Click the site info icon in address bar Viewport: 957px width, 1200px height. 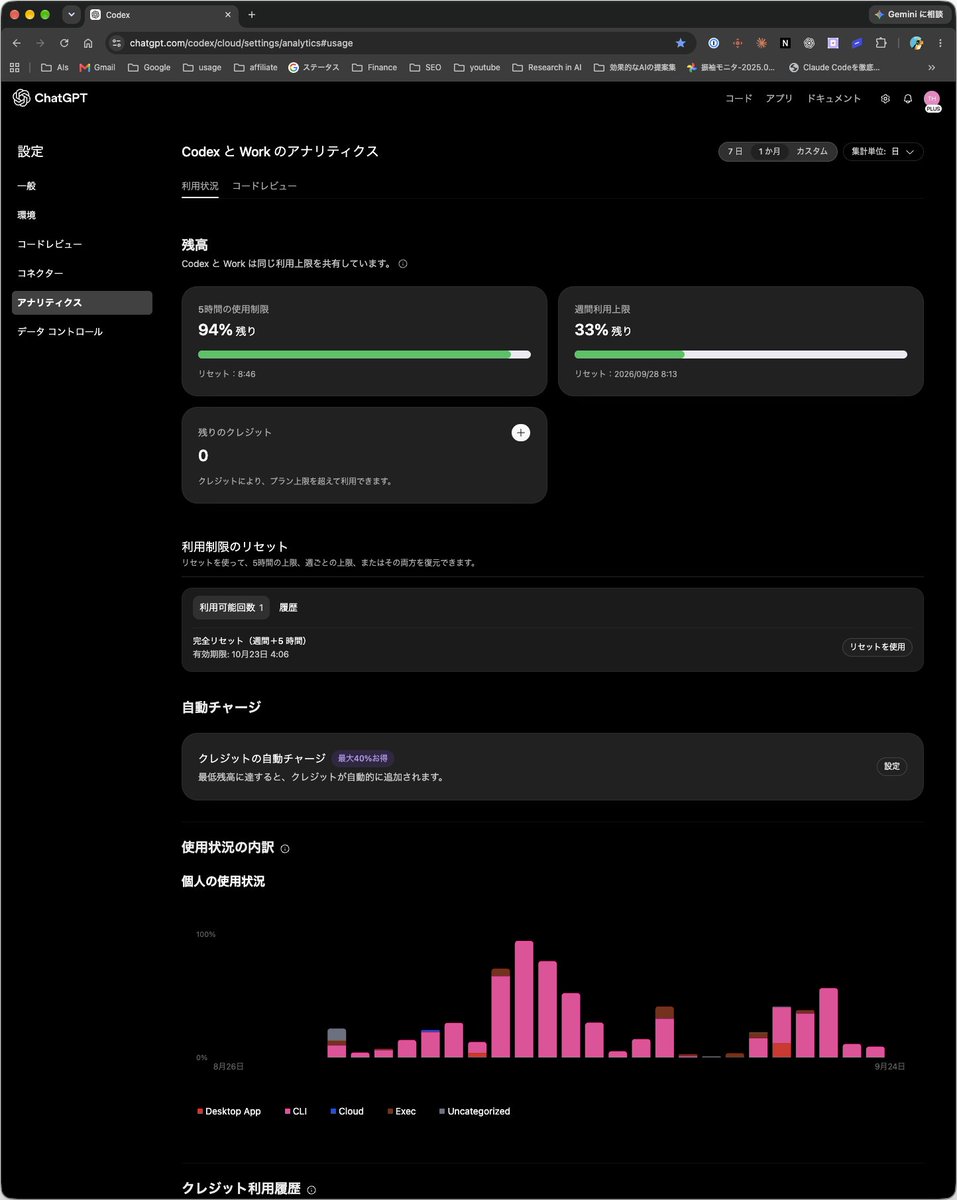(116, 43)
